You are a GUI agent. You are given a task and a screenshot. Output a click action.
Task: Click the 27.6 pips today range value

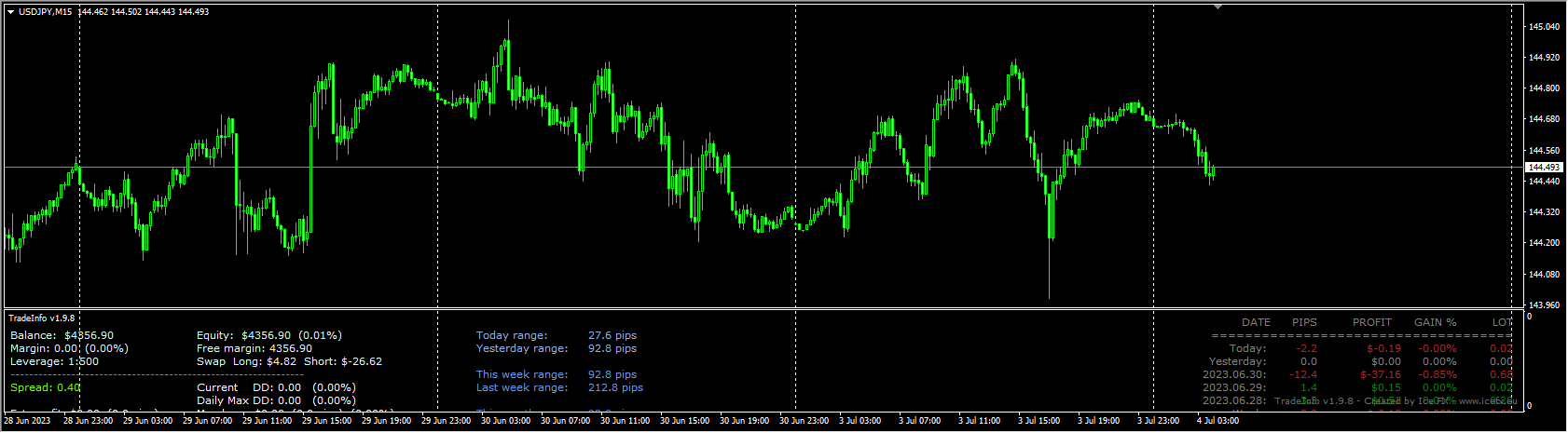612,335
